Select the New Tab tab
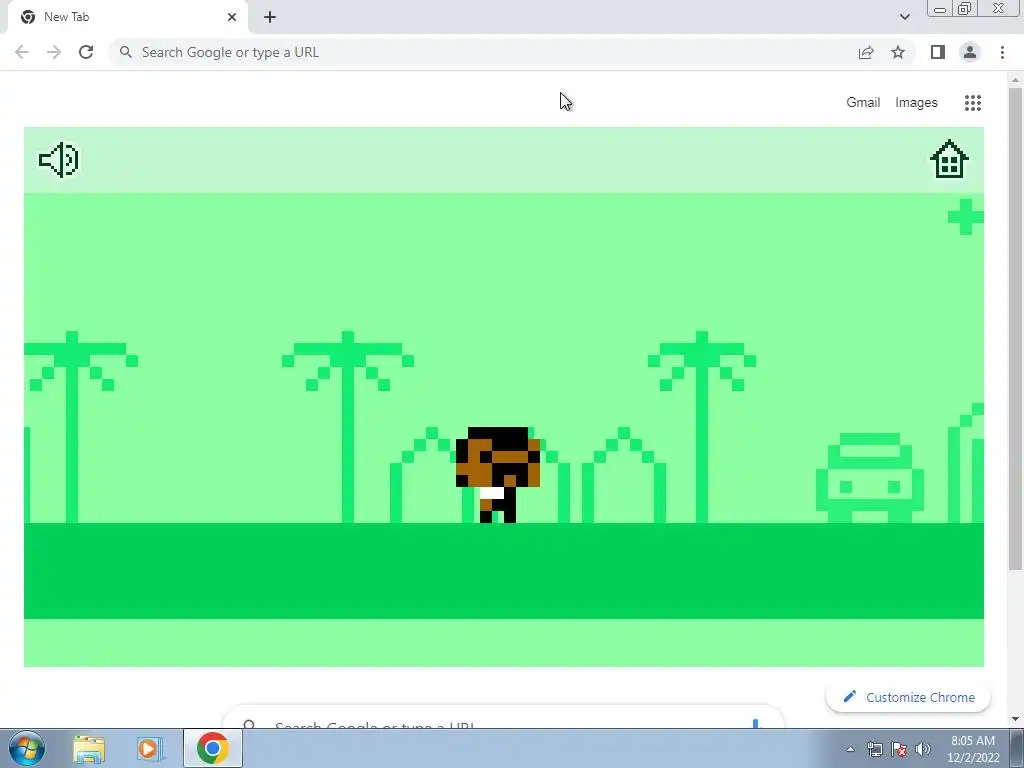The image size is (1024, 768). (x=127, y=17)
